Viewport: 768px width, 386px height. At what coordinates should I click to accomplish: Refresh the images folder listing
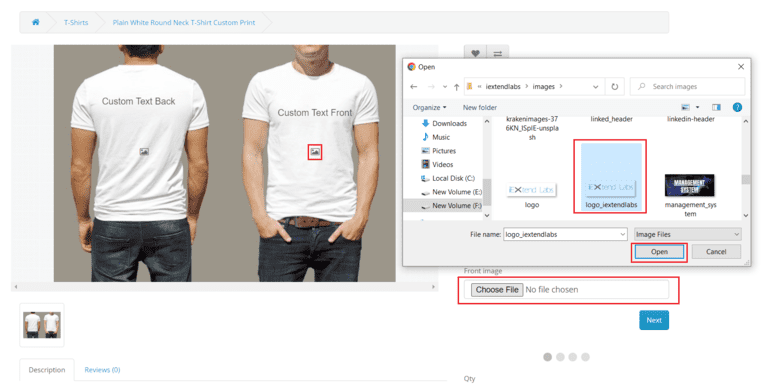click(615, 87)
